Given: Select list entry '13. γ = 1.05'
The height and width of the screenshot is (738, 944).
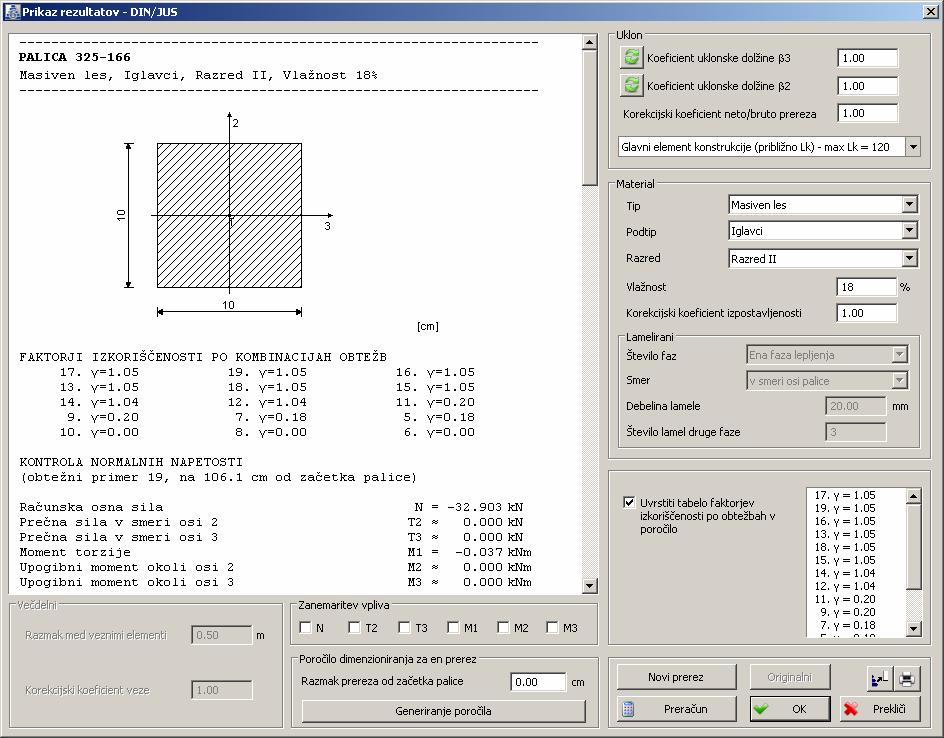Looking at the screenshot, I should coord(845,534).
